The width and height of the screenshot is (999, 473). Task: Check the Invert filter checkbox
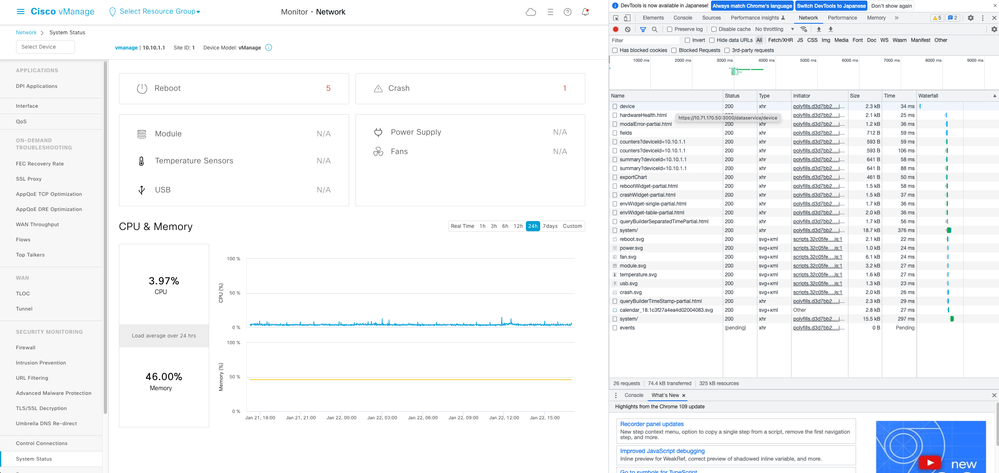tap(687, 40)
